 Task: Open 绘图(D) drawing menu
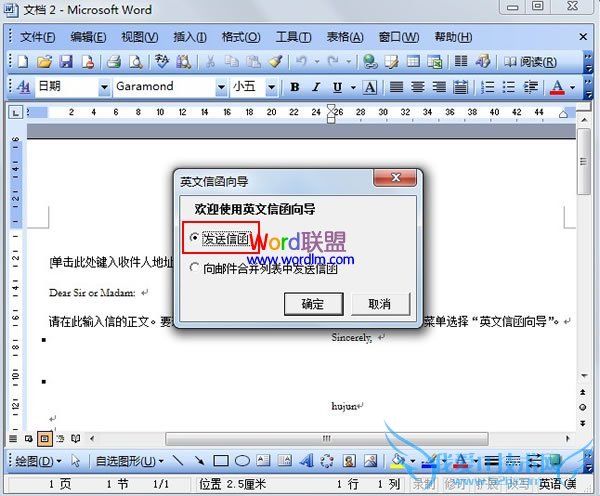pos(38,460)
